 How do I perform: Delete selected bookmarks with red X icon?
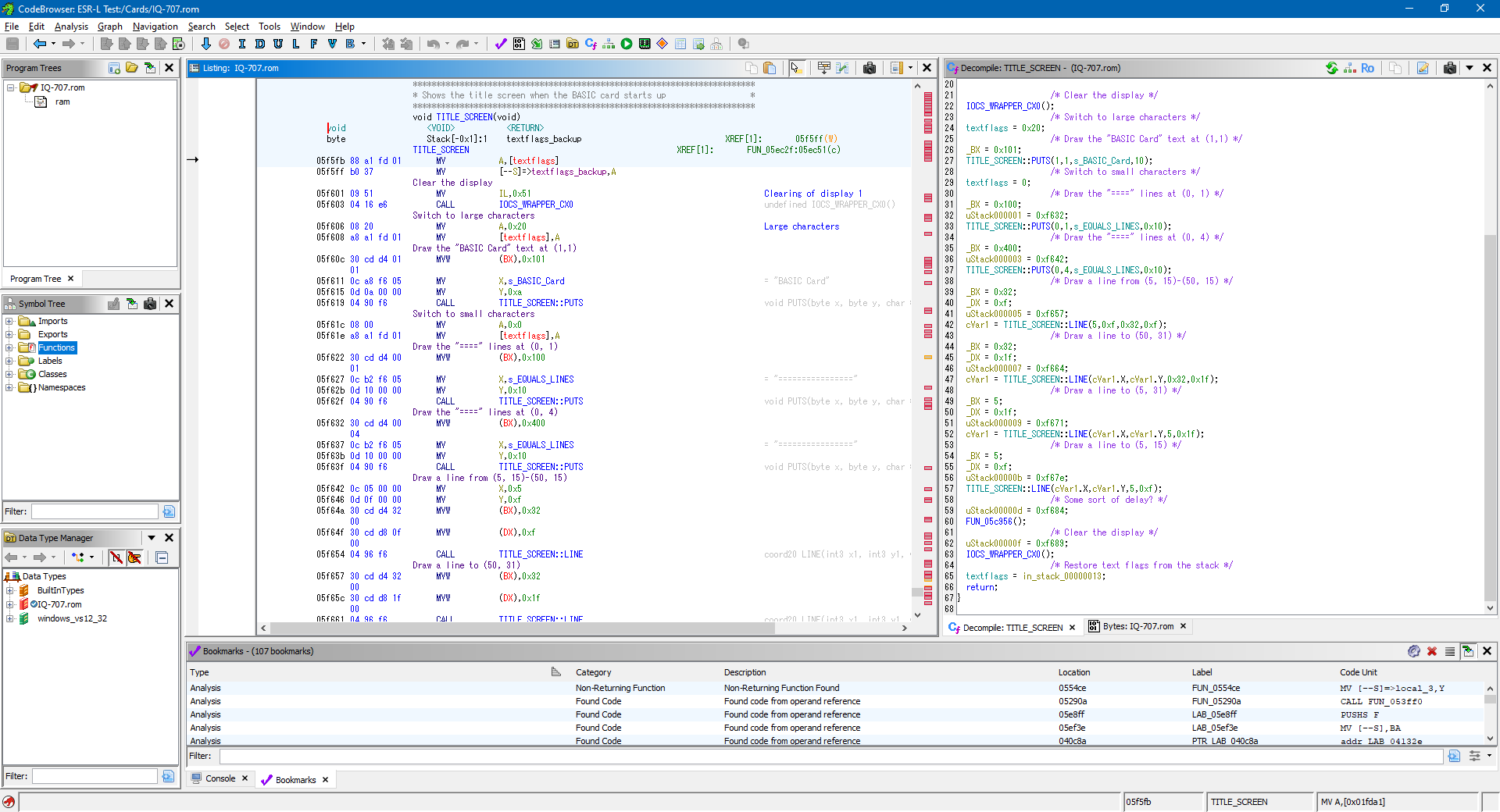1432,651
